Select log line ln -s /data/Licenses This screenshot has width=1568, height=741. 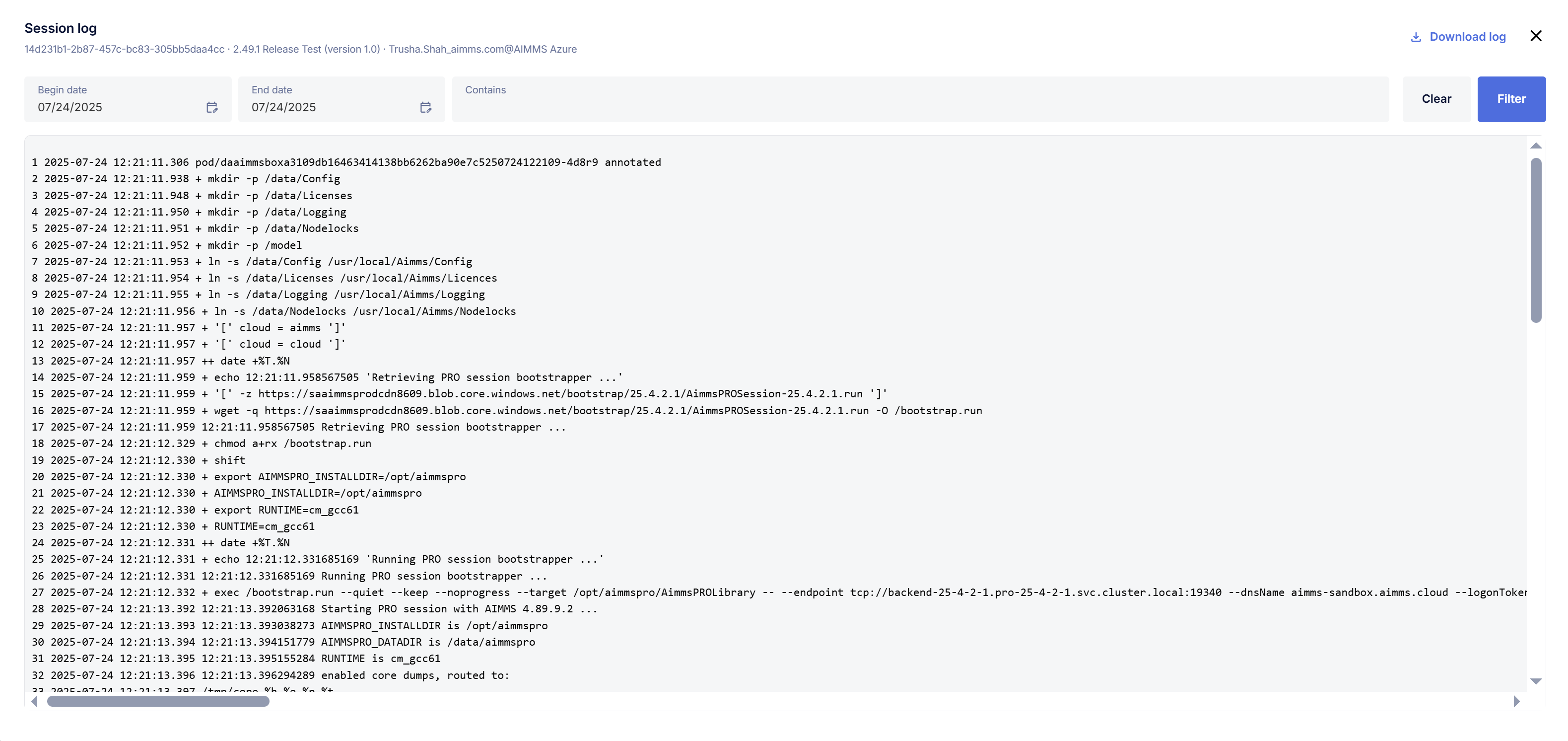[264, 278]
